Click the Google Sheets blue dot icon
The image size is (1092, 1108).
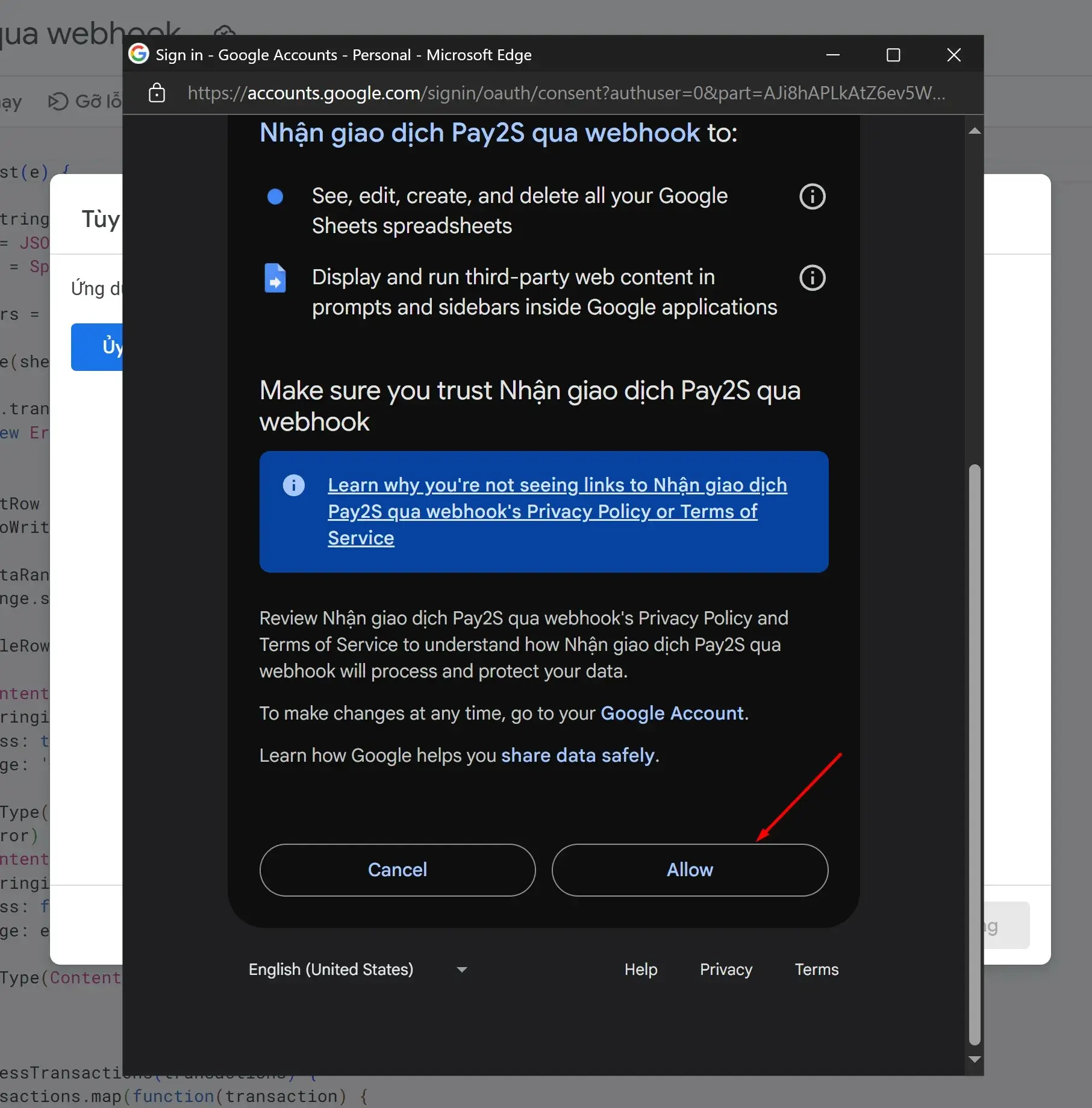pos(275,197)
